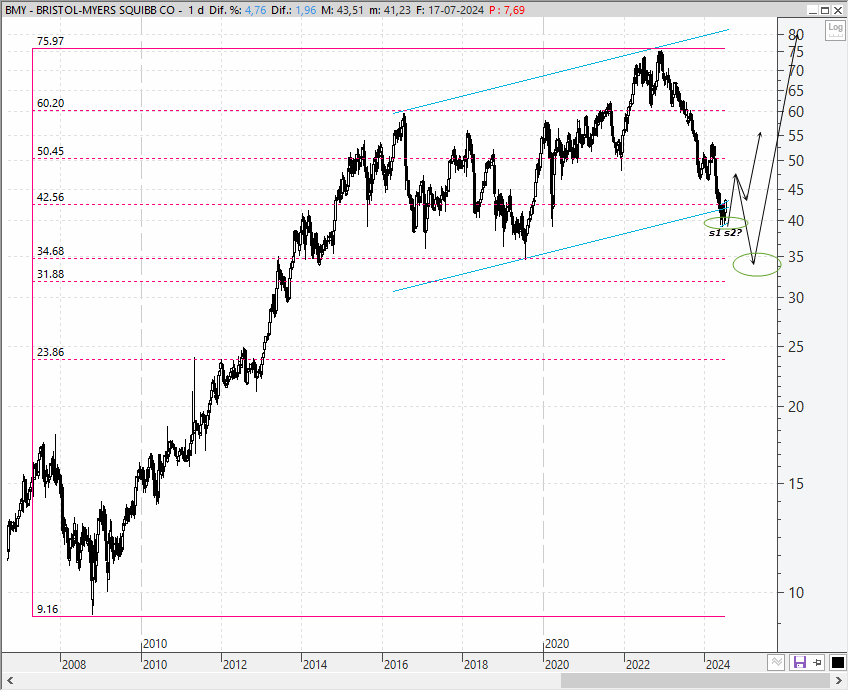
Task: Click the 42.56 level label
Action: (x=50, y=197)
